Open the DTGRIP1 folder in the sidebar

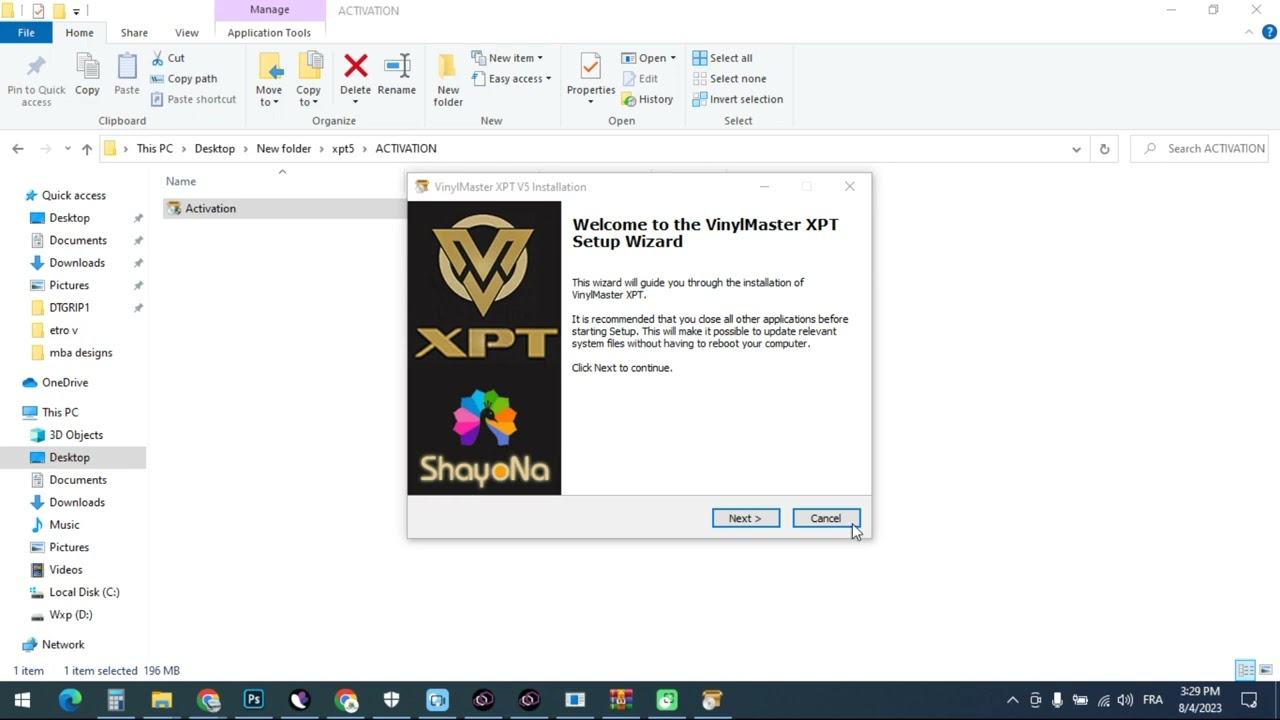[x=69, y=307]
